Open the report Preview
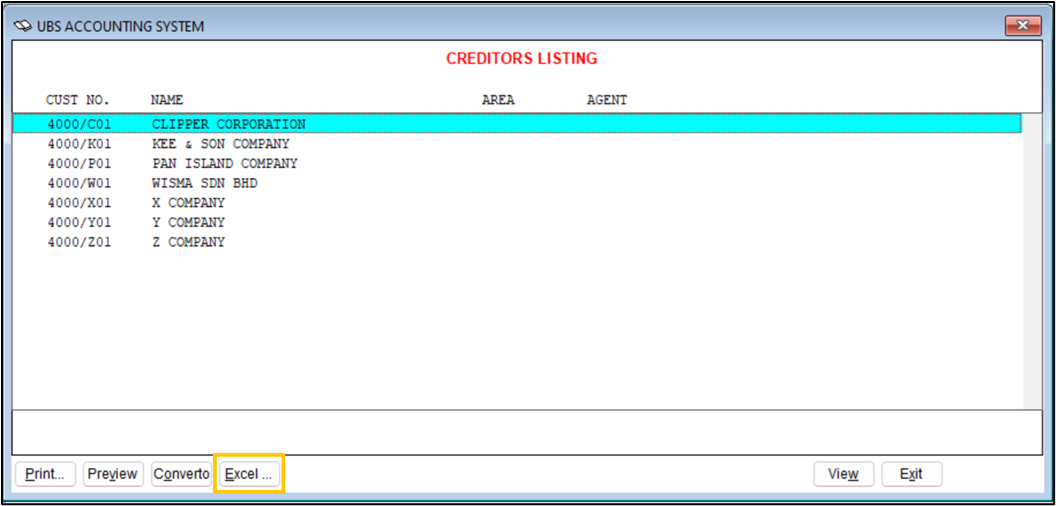The image size is (1056, 506). tap(113, 474)
